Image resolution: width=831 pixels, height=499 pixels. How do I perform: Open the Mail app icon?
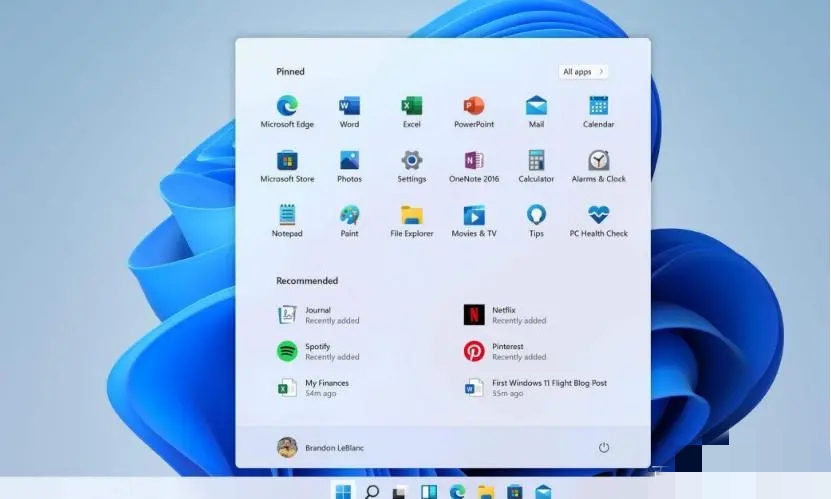536,112
